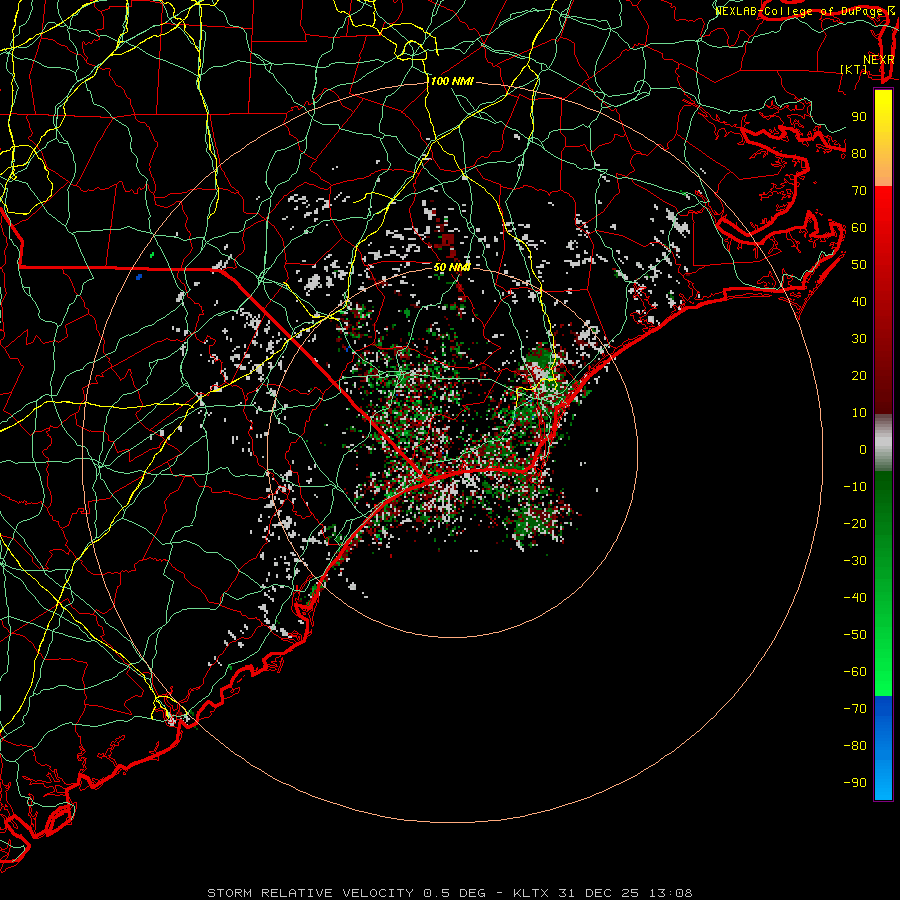Viewport: 900px width, 900px height.
Task: Click the 50 label on velocity scale
Action: [x=859, y=265]
